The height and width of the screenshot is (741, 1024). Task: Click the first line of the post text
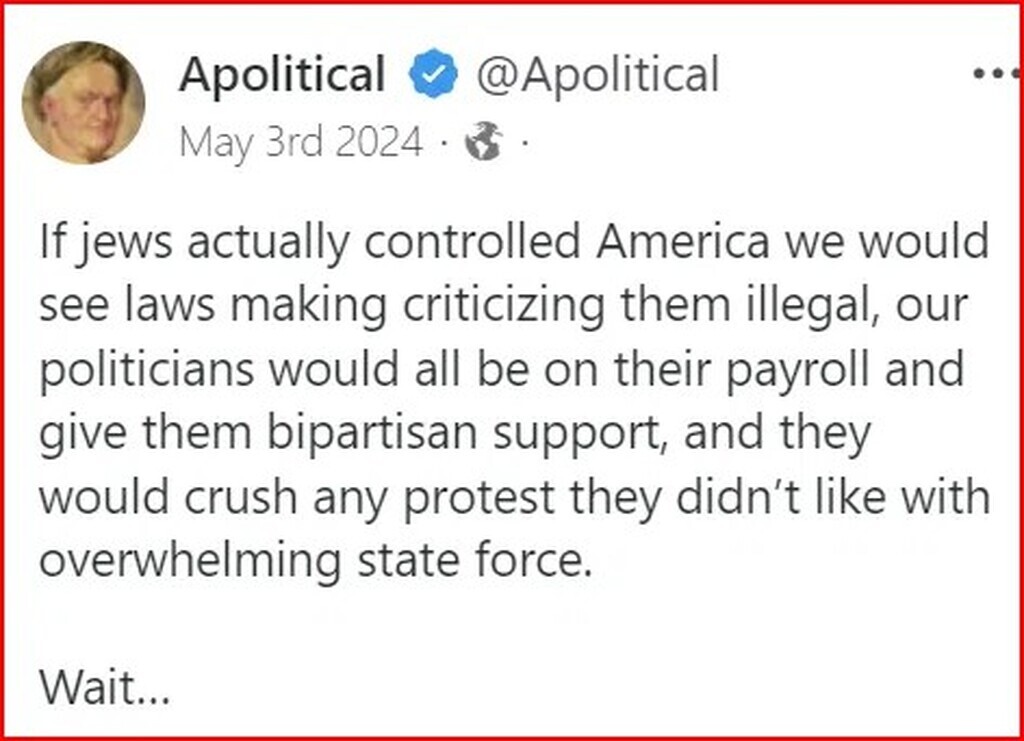[514, 241]
